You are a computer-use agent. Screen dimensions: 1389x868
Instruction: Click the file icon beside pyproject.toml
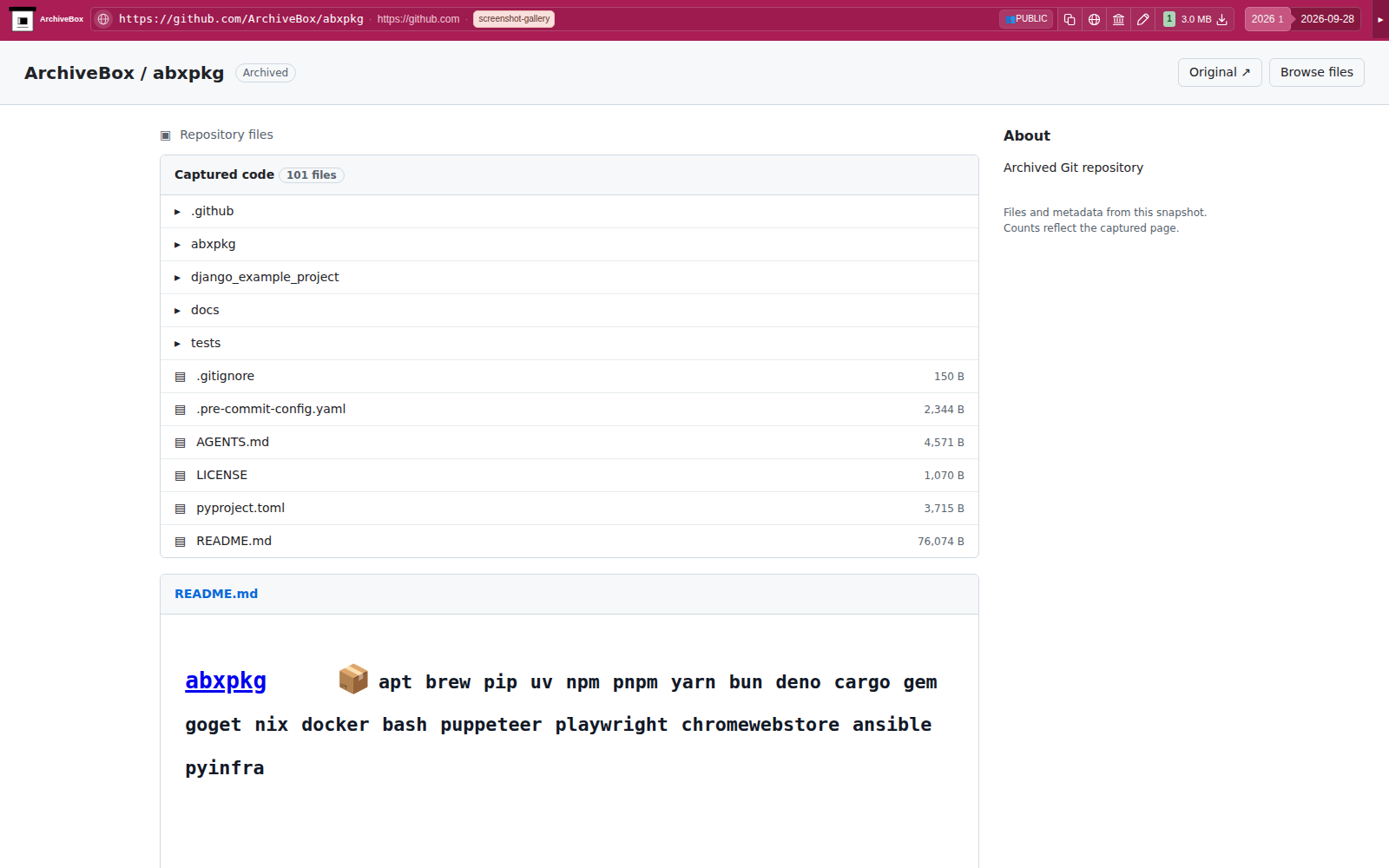[181, 509]
